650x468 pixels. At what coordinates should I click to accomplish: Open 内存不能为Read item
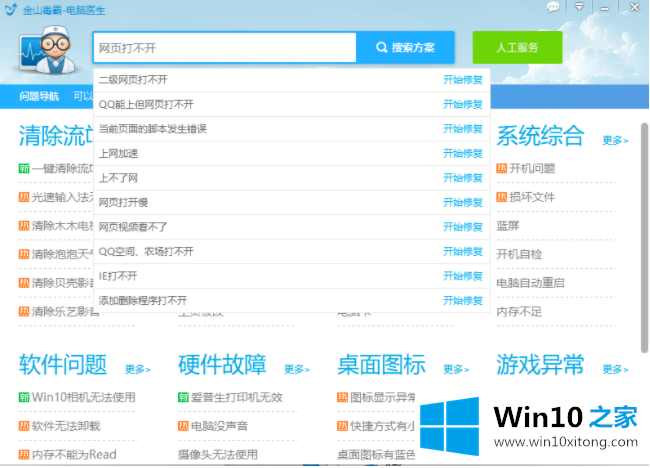pos(74,454)
